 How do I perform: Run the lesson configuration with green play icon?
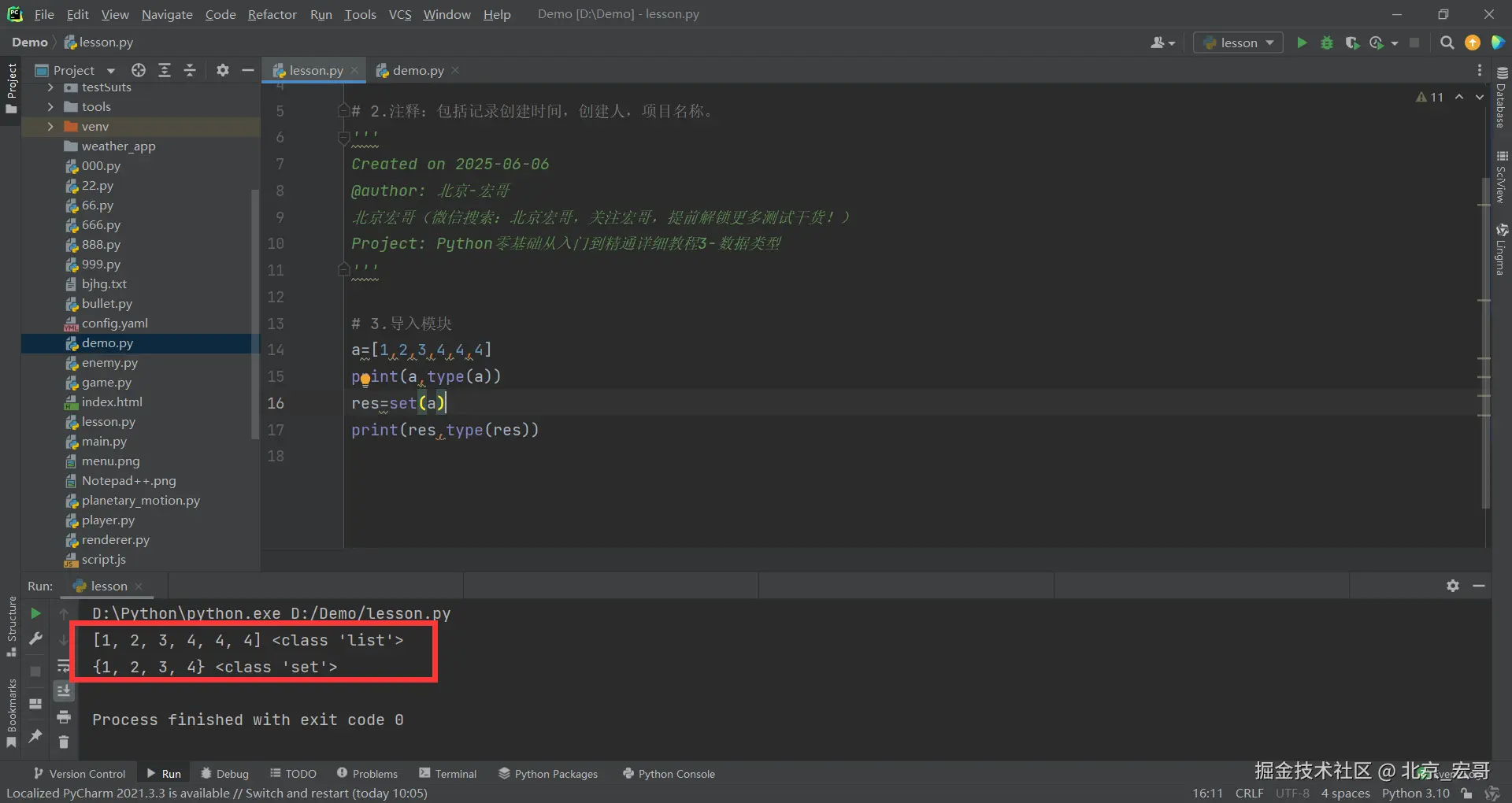pyautogui.click(x=1302, y=43)
